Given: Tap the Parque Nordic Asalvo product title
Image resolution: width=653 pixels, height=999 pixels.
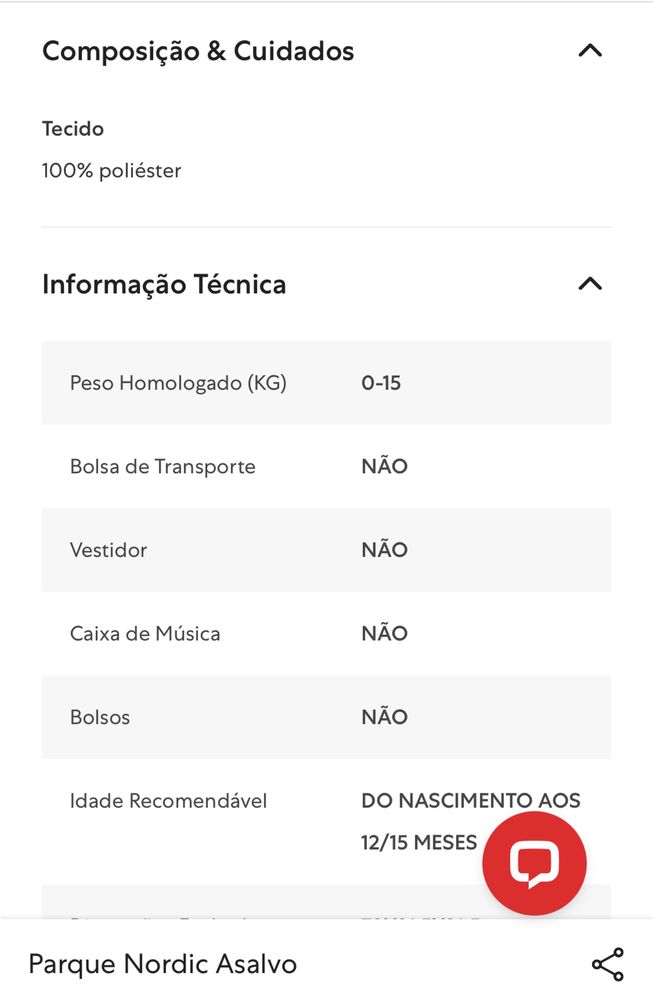Looking at the screenshot, I should [x=162, y=964].
